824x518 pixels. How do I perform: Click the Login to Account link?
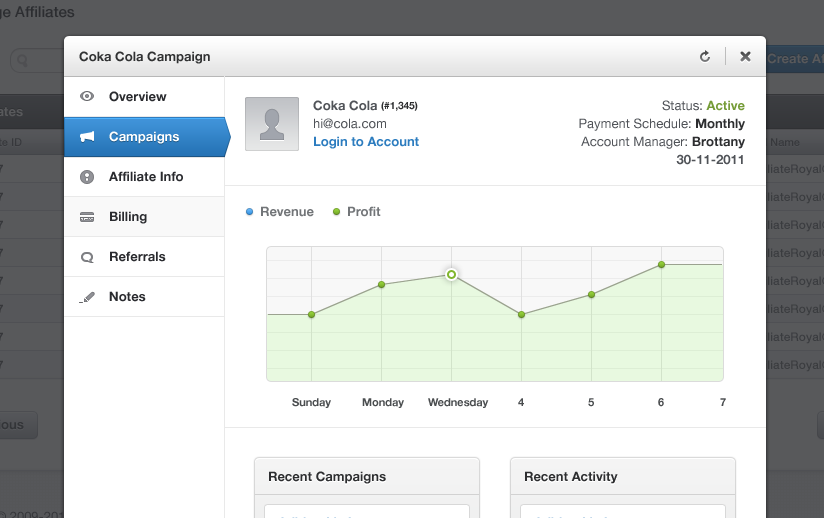(x=366, y=141)
